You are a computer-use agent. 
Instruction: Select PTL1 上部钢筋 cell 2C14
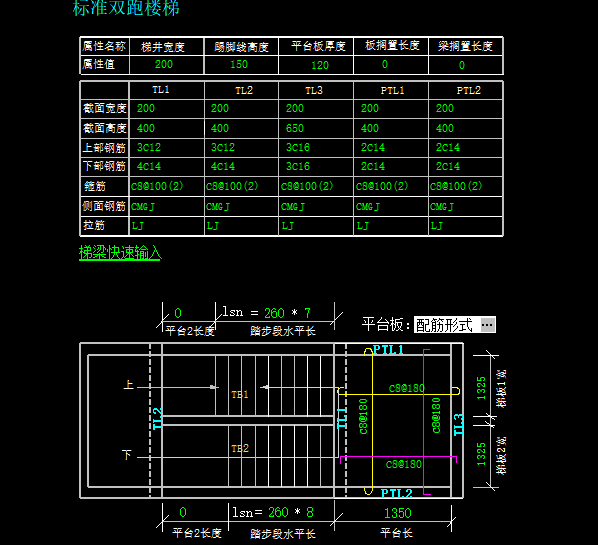[373, 147]
